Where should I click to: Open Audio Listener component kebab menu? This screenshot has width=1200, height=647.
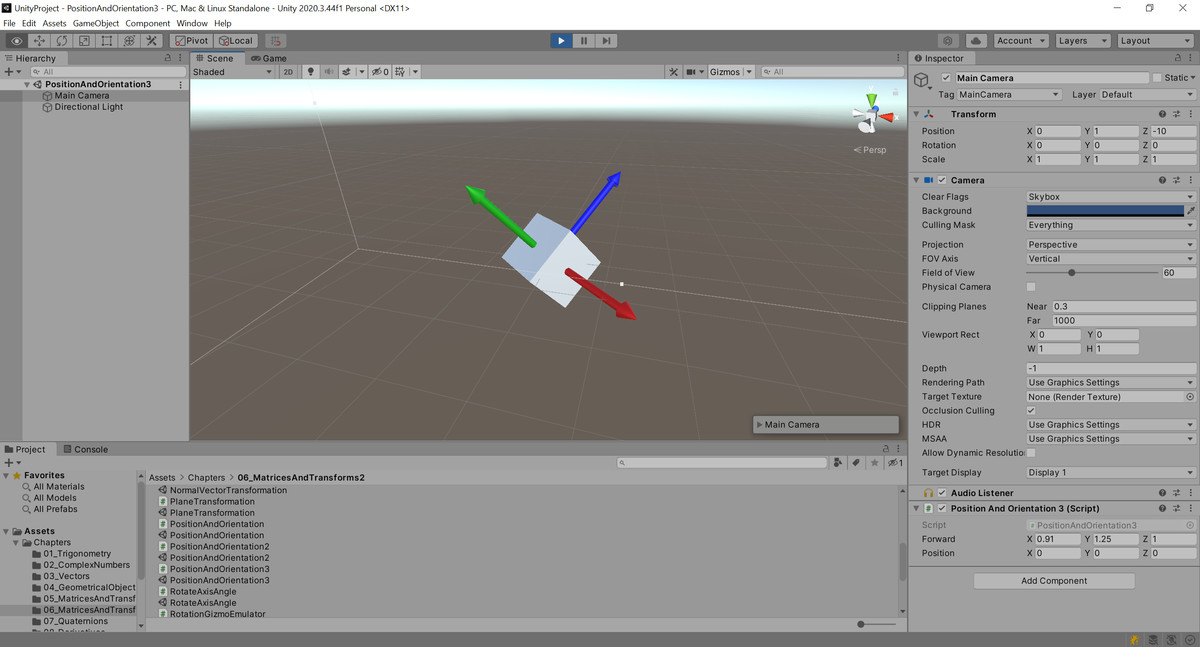click(1190, 493)
